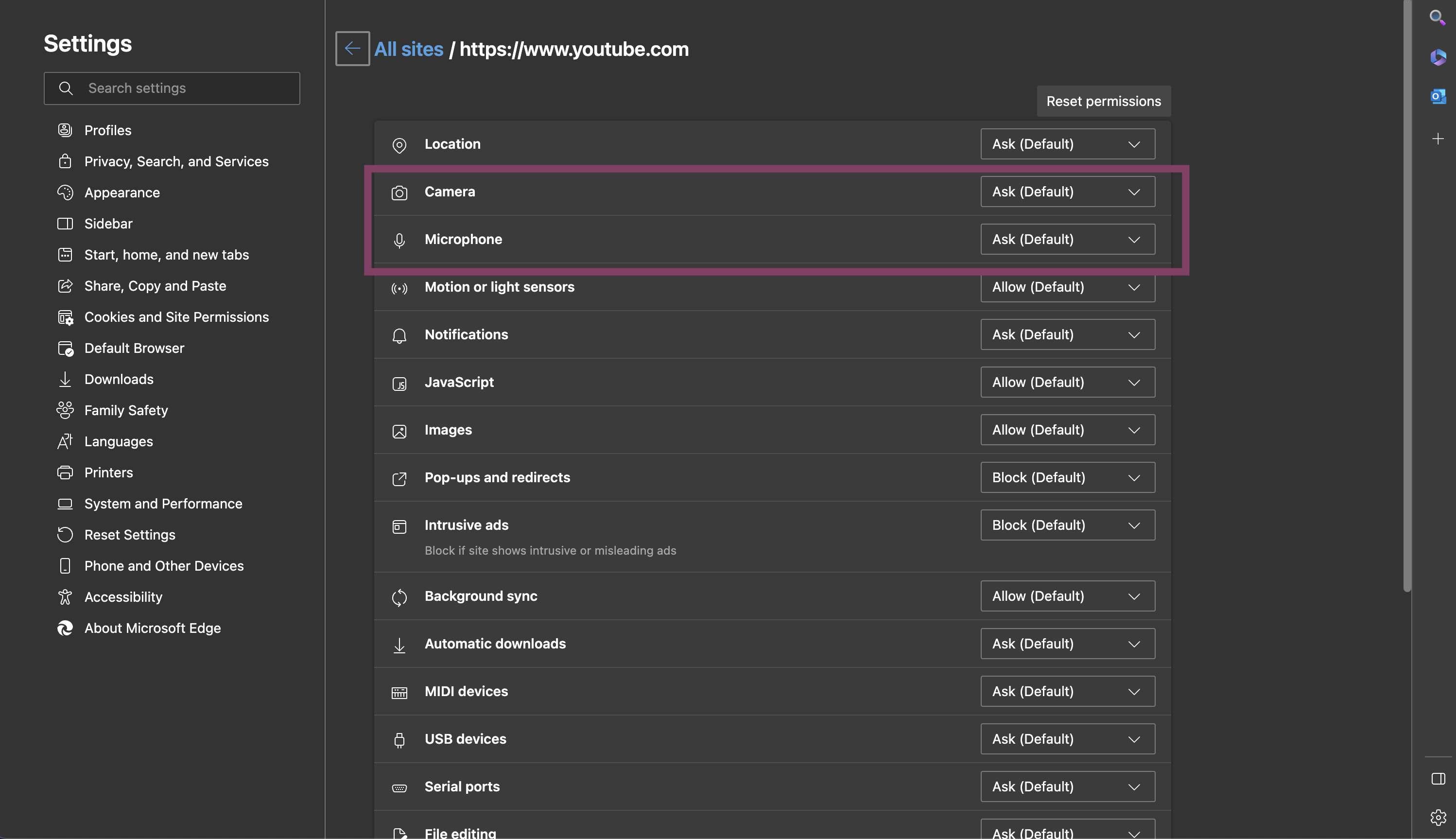Open Share, Copy and Paste settings
The height and width of the screenshot is (839, 1456).
[x=155, y=286]
